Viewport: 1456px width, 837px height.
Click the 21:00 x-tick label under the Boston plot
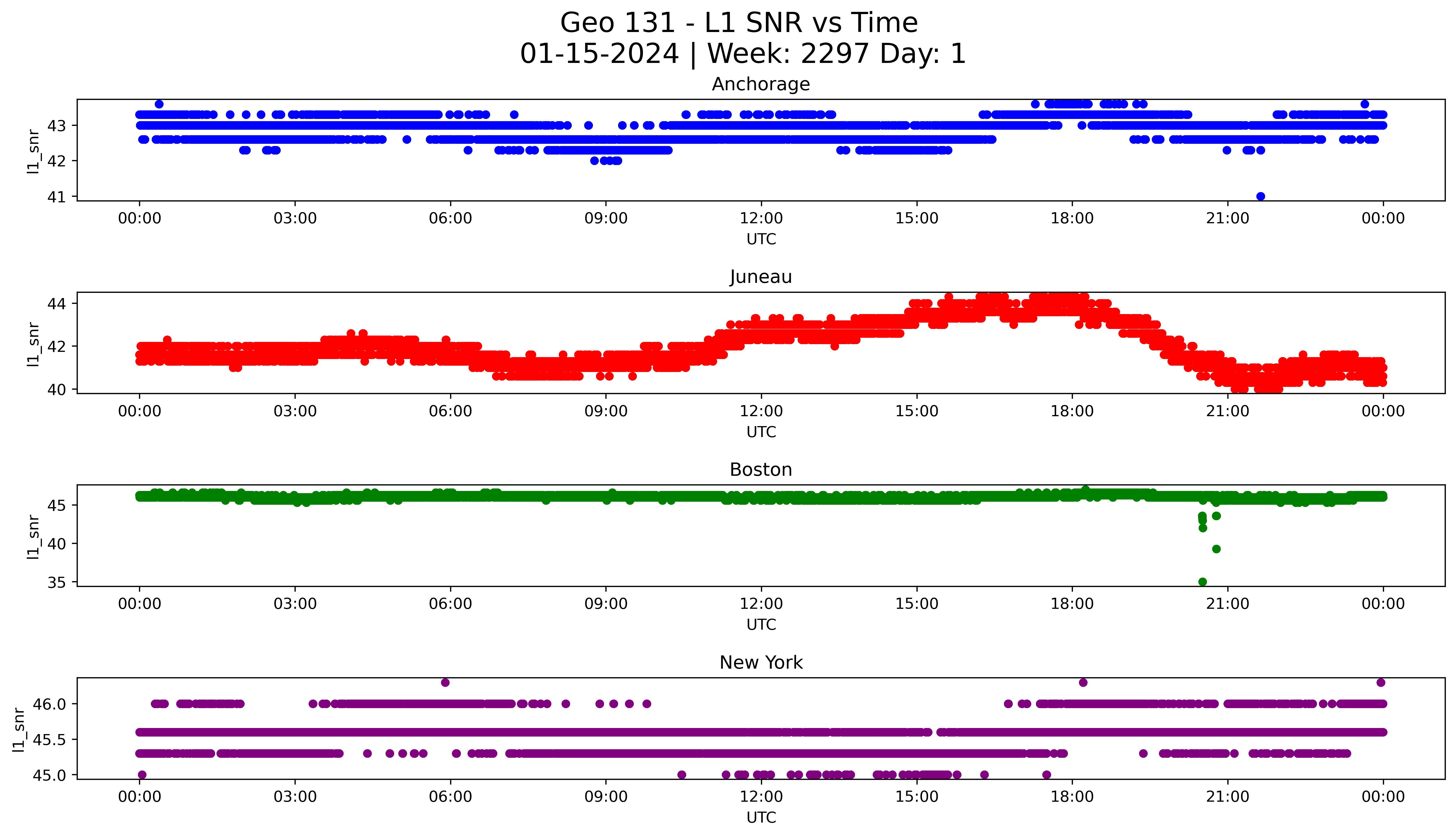(x=1228, y=604)
